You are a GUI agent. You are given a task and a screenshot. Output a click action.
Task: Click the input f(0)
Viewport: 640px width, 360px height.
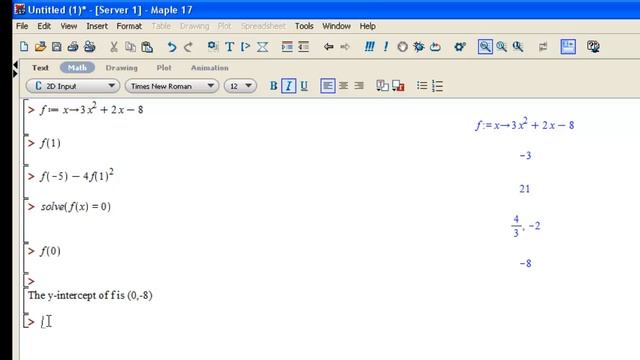[50, 251]
